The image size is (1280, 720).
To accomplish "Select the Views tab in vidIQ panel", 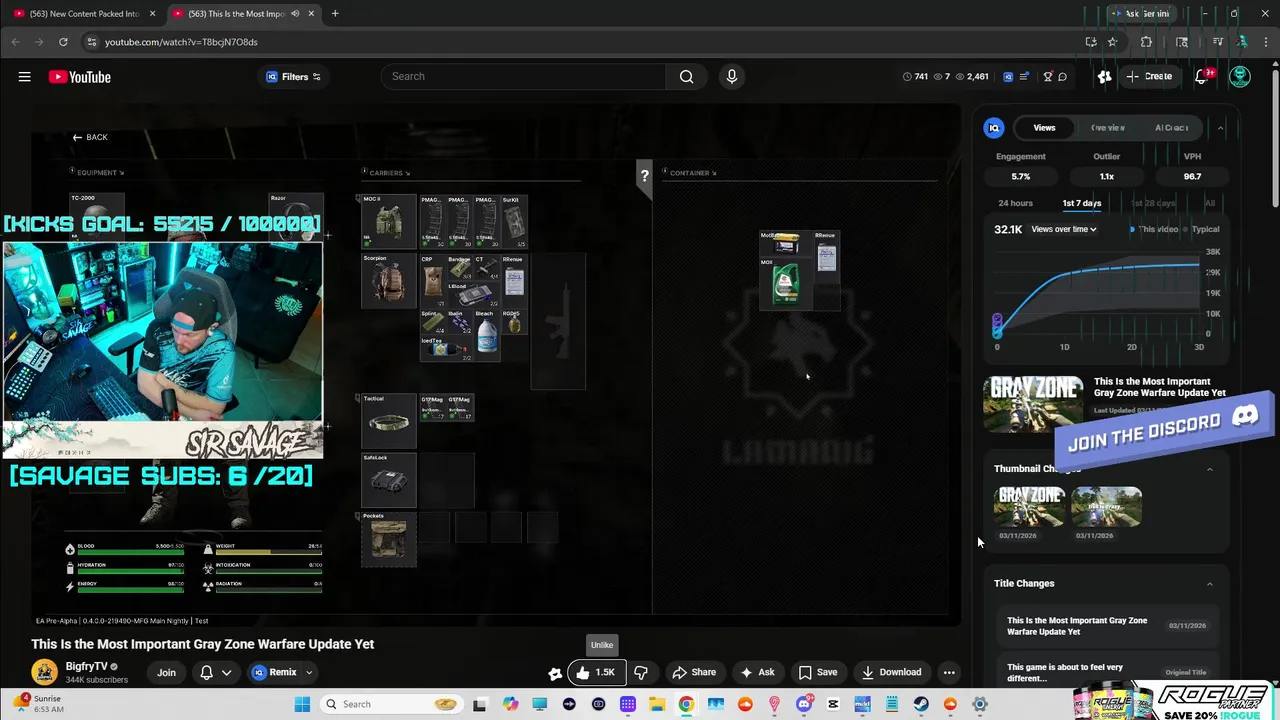I will tap(1044, 128).
